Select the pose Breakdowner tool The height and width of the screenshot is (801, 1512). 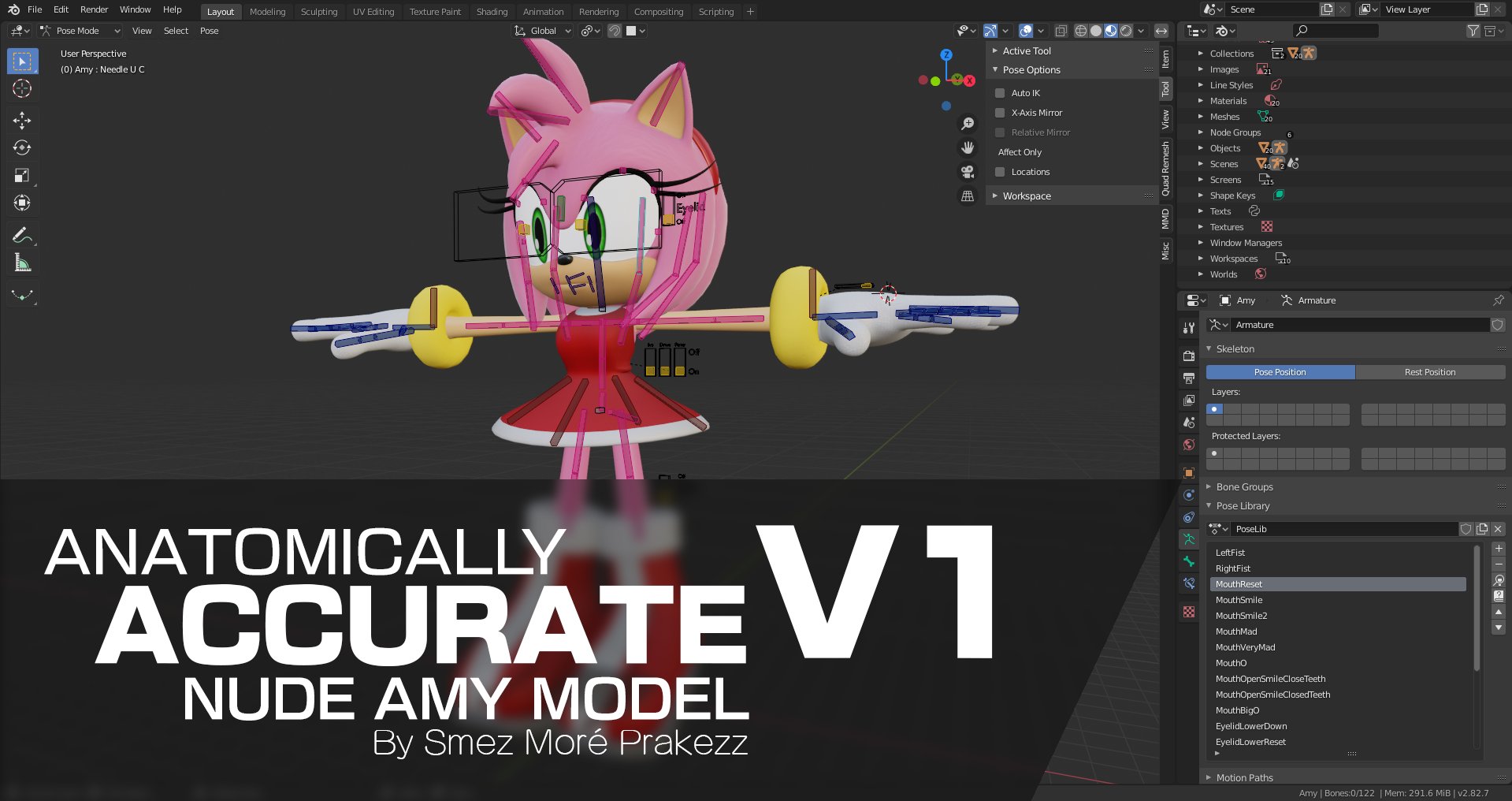coord(22,295)
